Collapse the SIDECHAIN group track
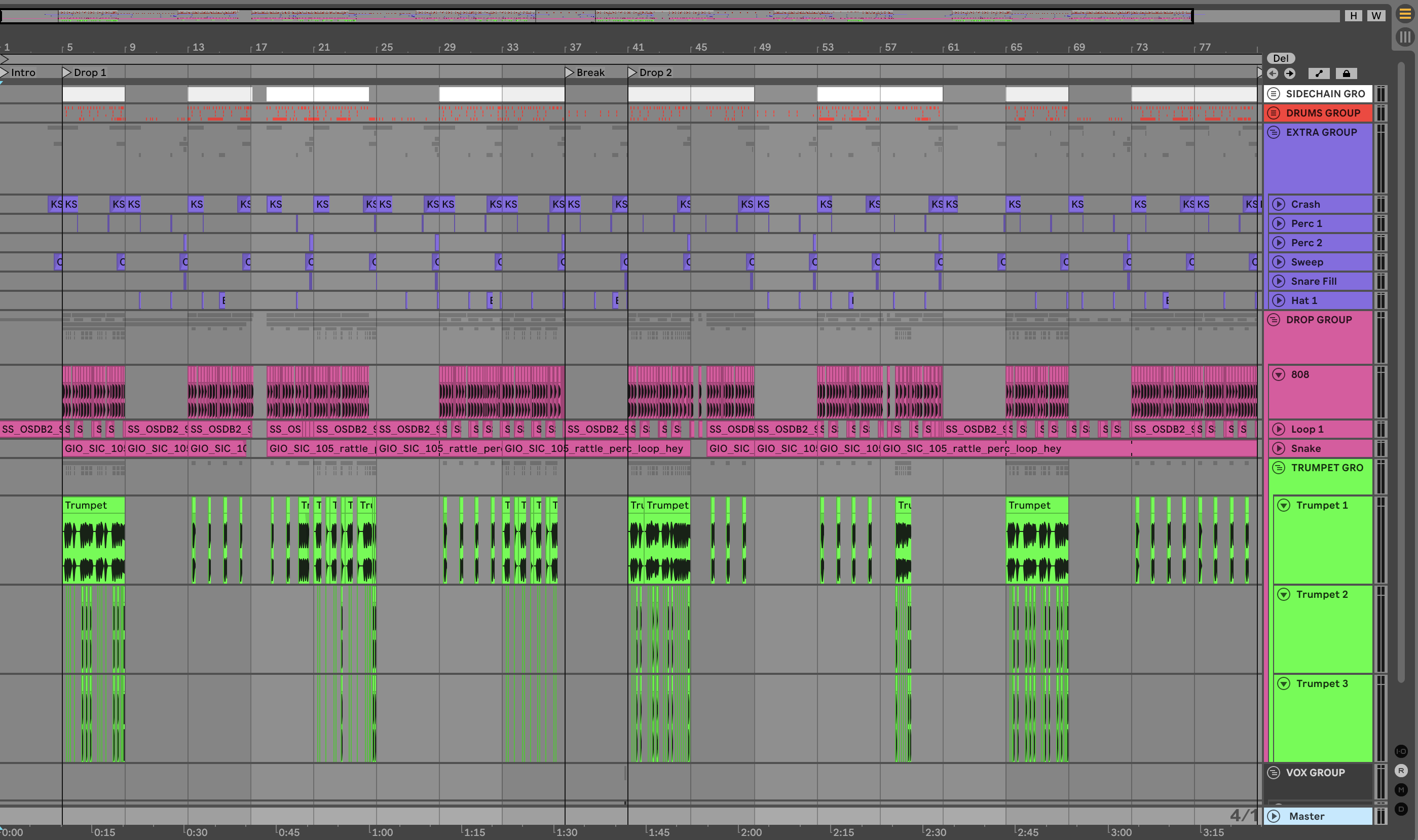 pyautogui.click(x=1274, y=93)
